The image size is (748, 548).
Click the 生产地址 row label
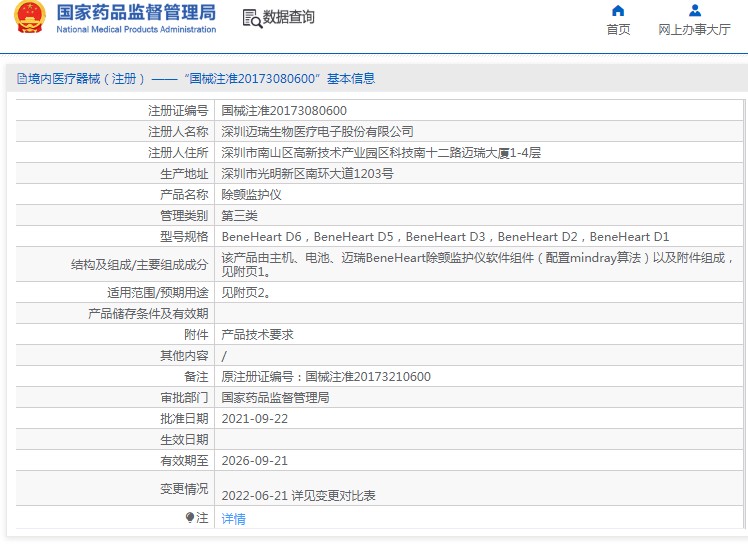[x=184, y=174]
